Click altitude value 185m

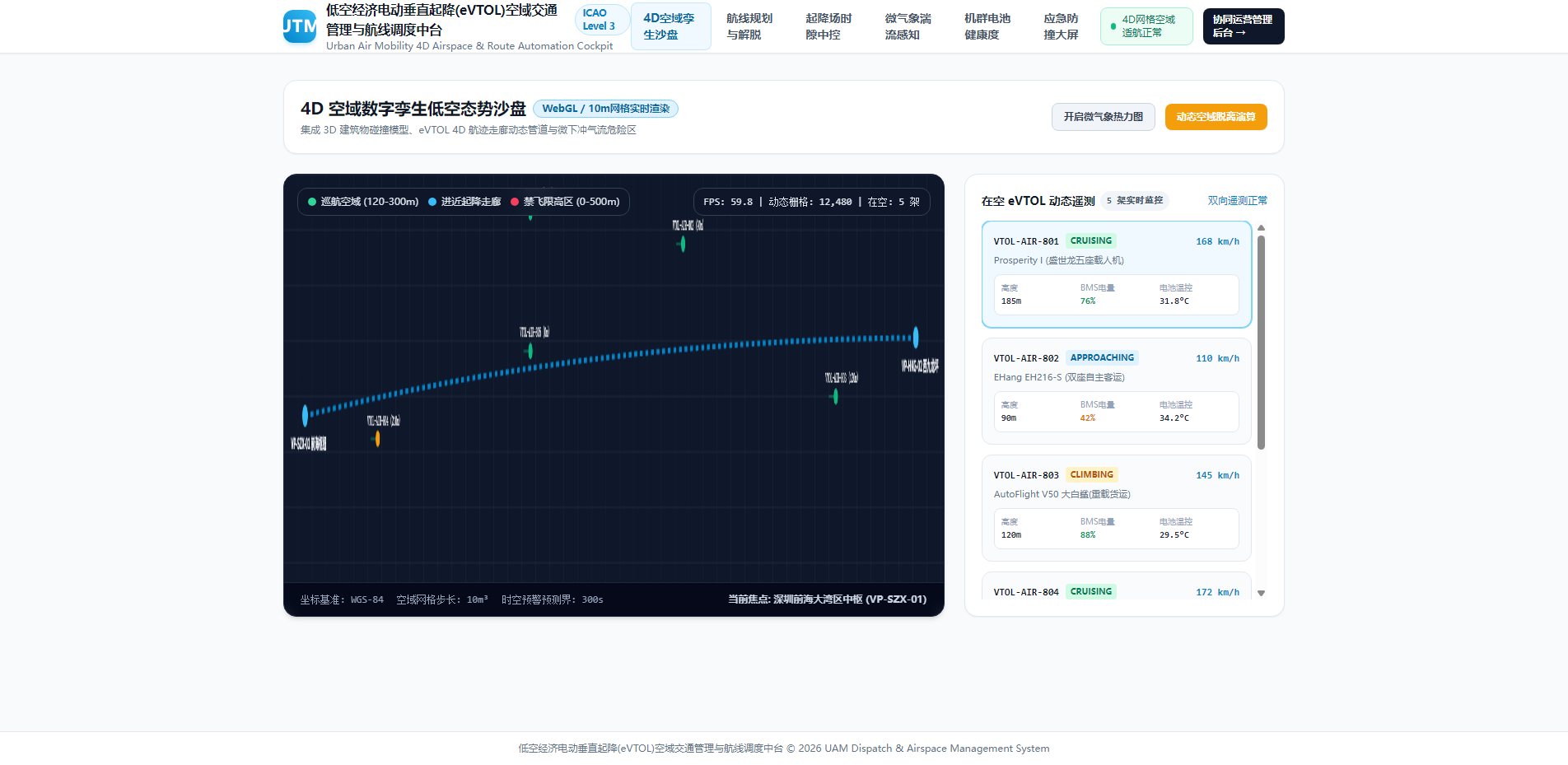pyautogui.click(x=1011, y=301)
